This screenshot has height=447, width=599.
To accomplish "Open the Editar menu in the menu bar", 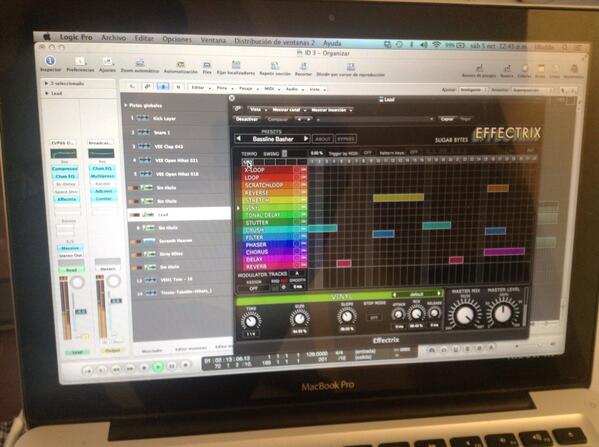I will (144, 38).
